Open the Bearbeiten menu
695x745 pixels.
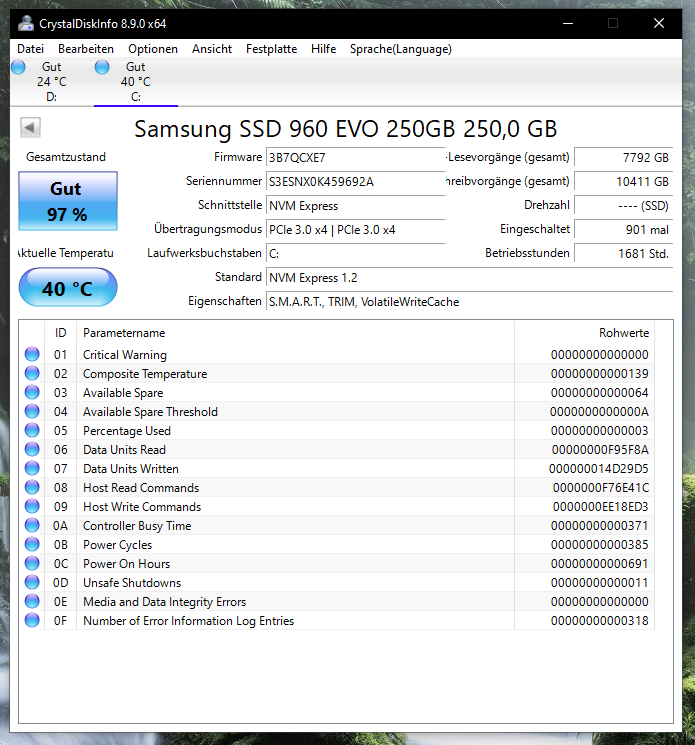[x=86, y=49]
